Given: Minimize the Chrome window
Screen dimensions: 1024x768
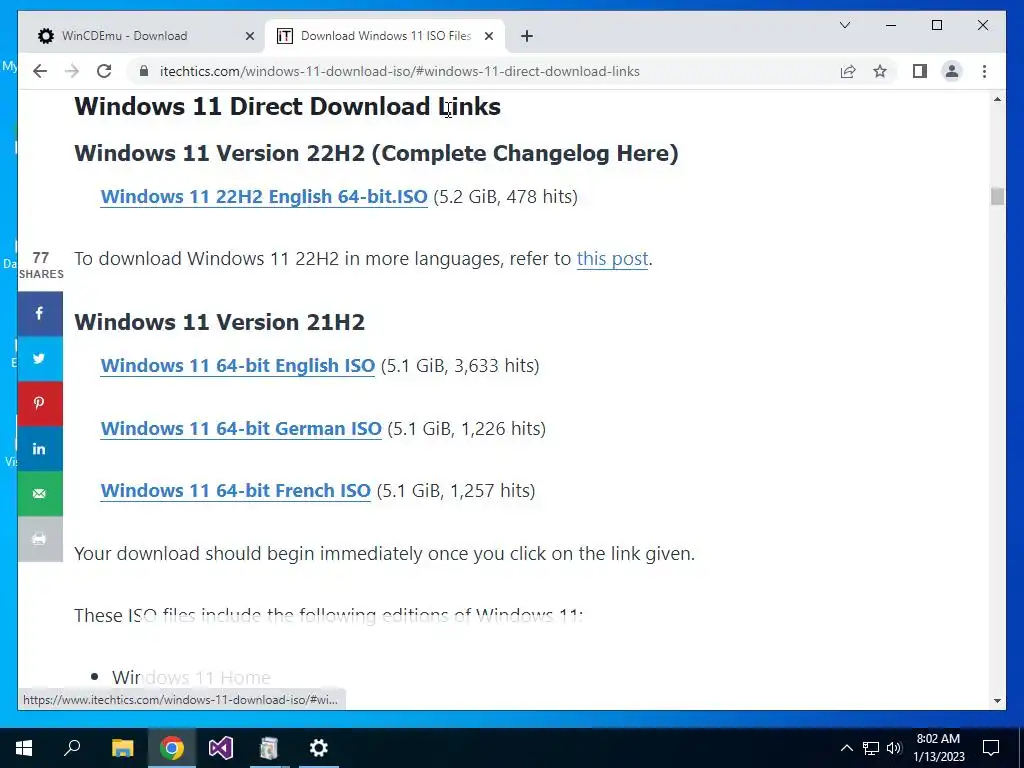Looking at the screenshot, I should 891,25.
